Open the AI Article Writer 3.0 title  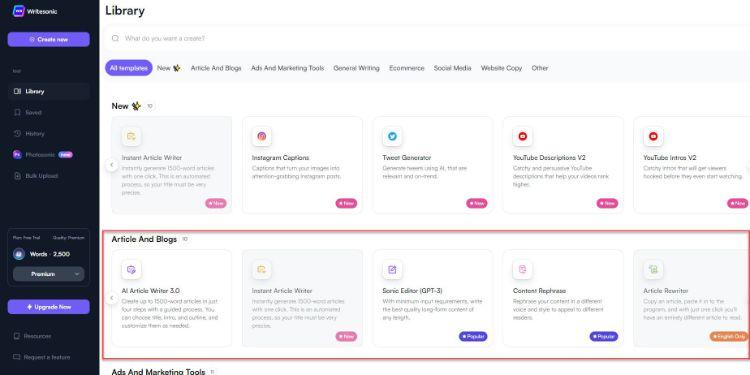(x=151, y=290)
